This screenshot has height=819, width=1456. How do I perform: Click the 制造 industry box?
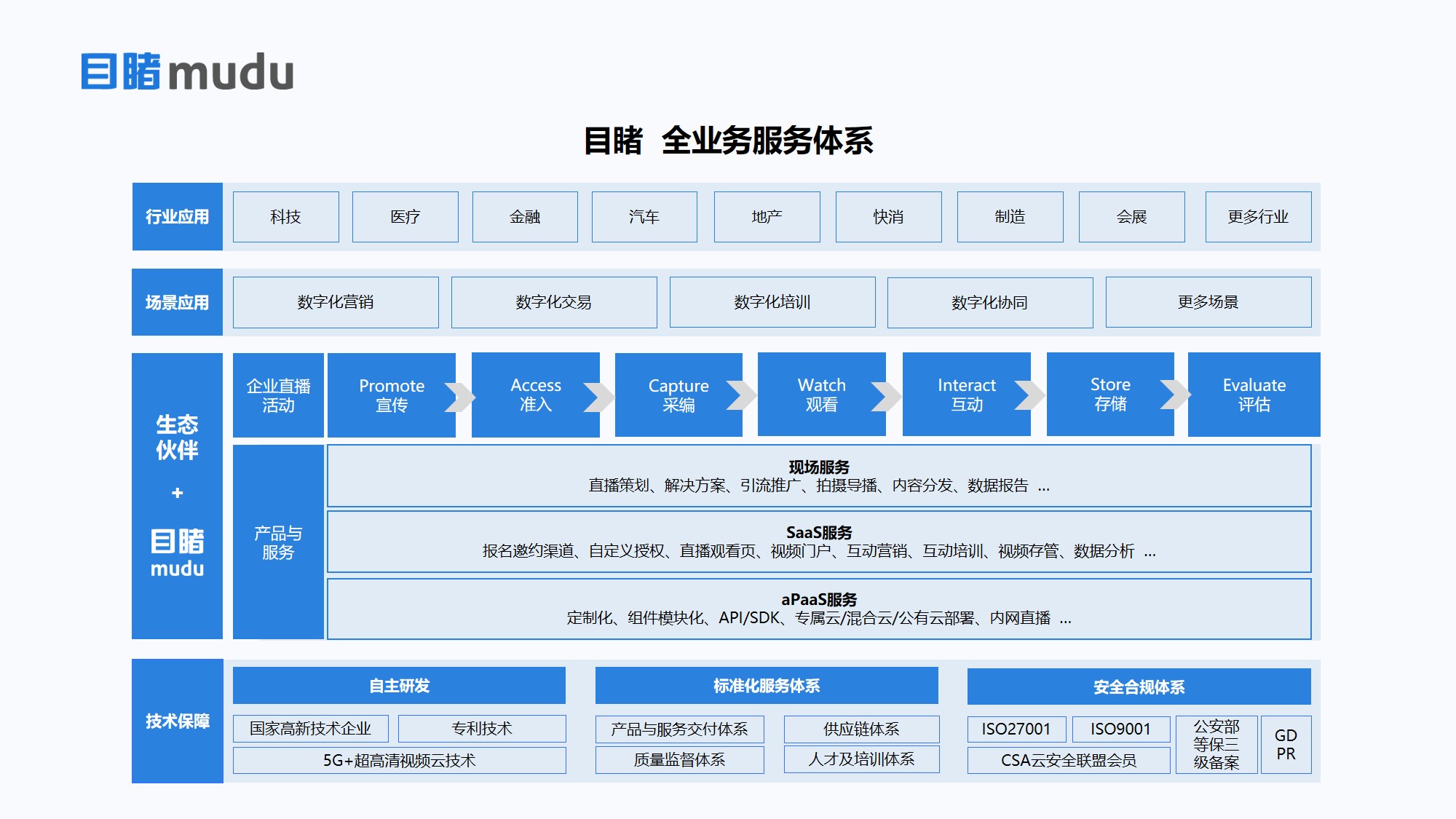(1010, 217)
